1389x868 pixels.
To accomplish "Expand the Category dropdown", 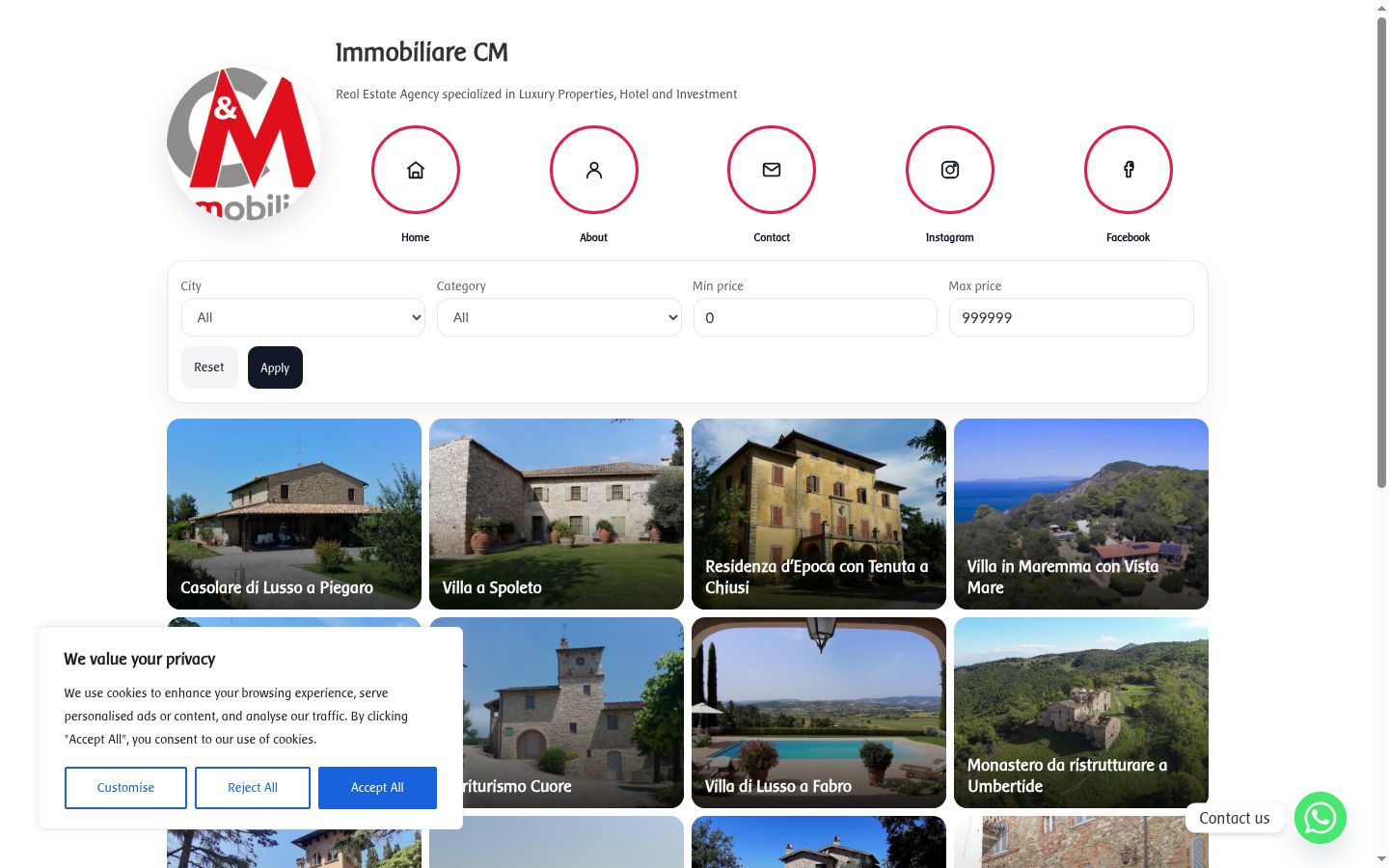I will pos(559,317).
